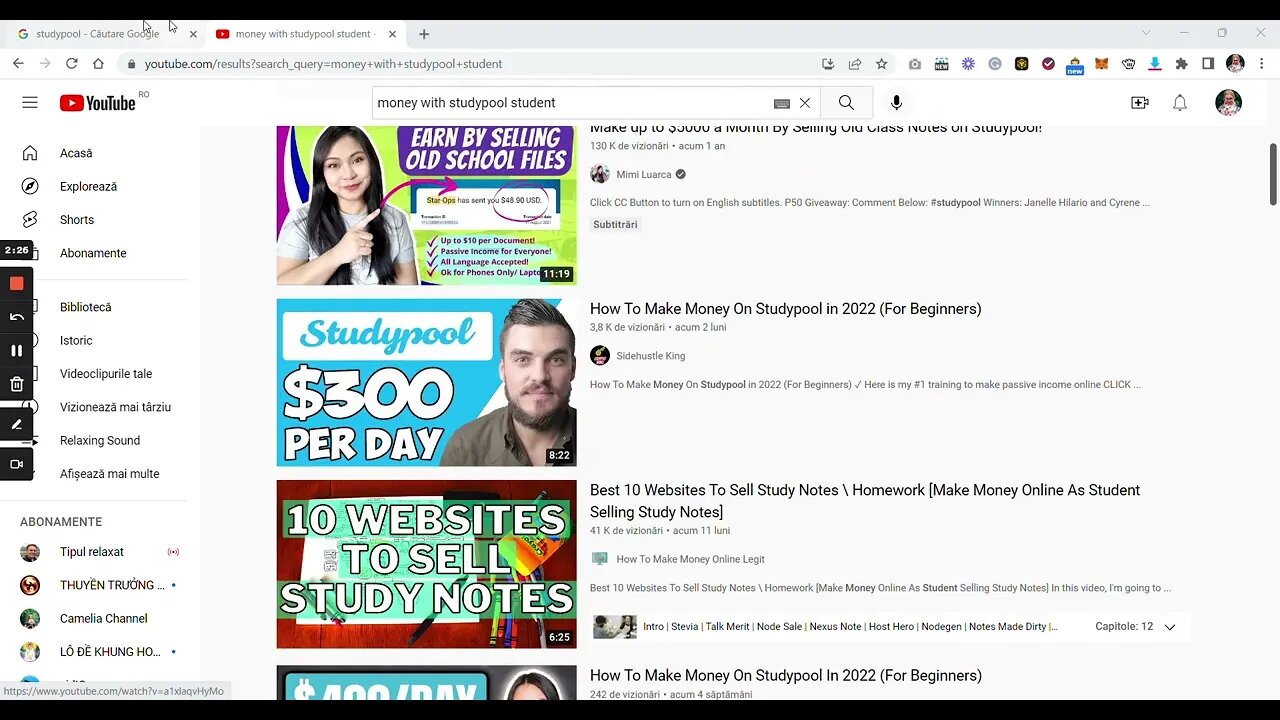Toggle the recorder webcam camera icon
The image size is (1280, 720).
(17, 464)
